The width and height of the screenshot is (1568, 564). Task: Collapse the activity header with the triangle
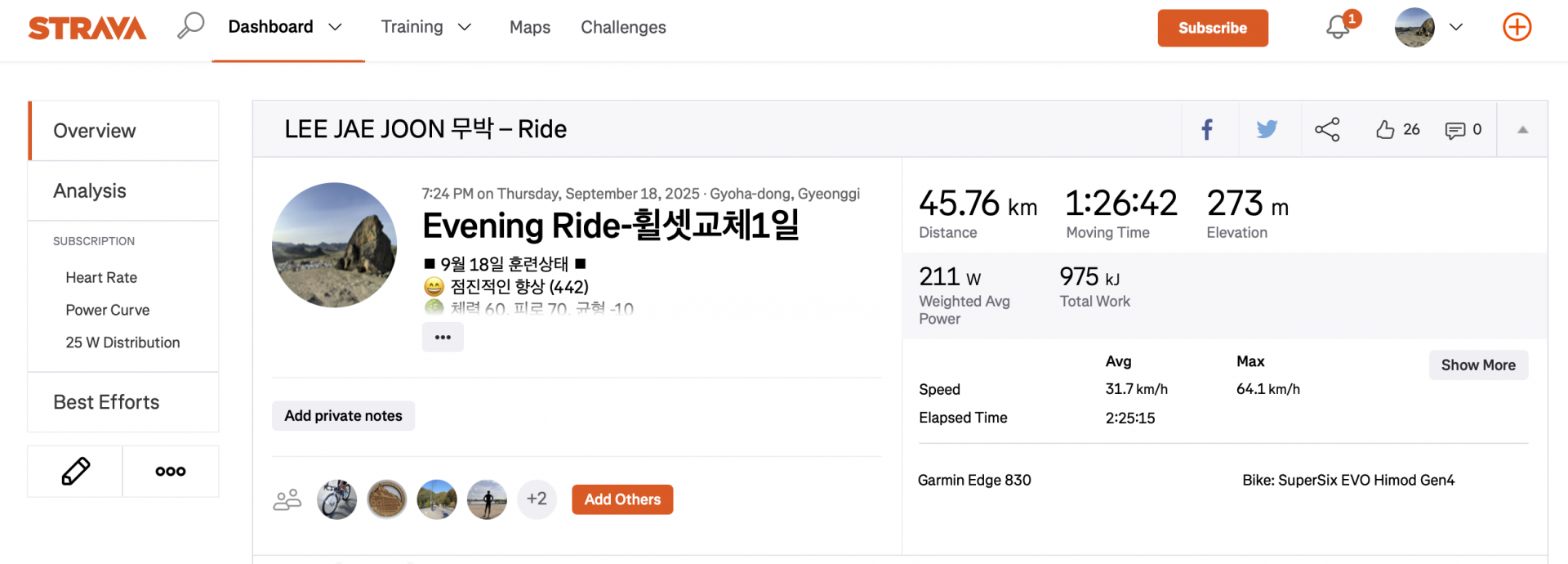point(1522,129)
